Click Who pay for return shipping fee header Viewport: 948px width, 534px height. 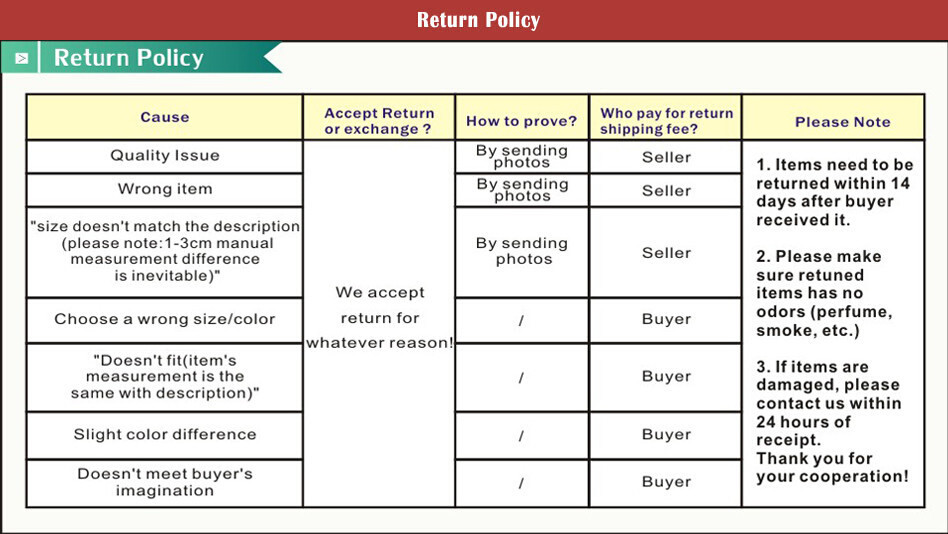666,121
